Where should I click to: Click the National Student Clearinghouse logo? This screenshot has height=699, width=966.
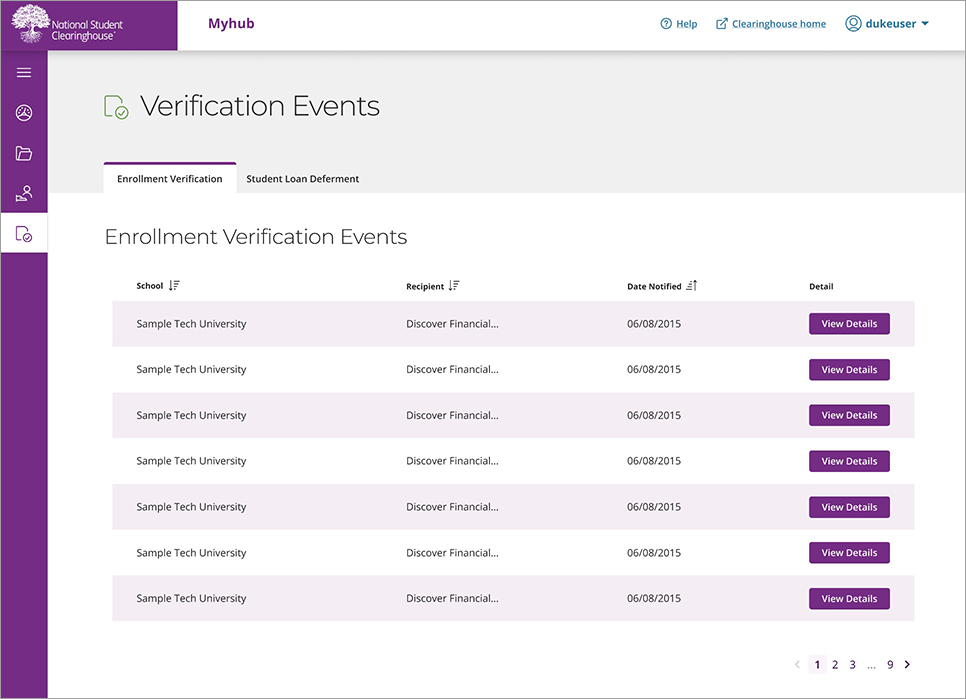[68, 25]
